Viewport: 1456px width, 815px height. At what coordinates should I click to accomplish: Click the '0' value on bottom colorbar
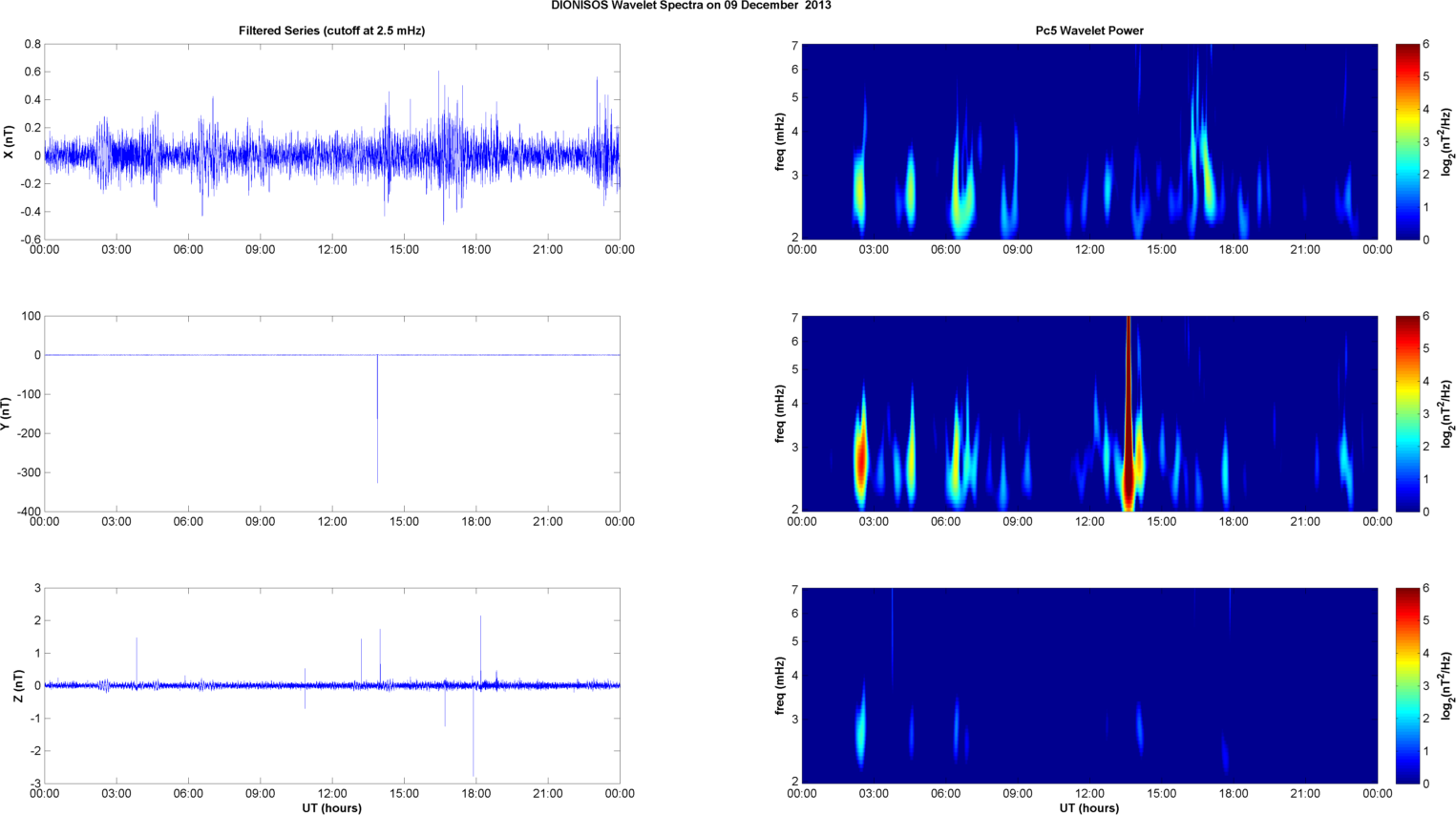tap(1425, 784)
